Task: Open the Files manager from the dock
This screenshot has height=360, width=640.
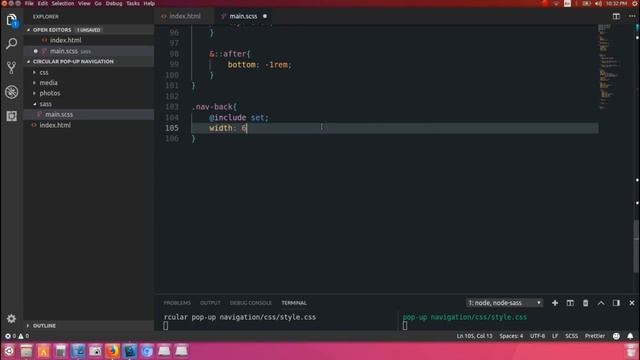Action: (x=26, y=351)
